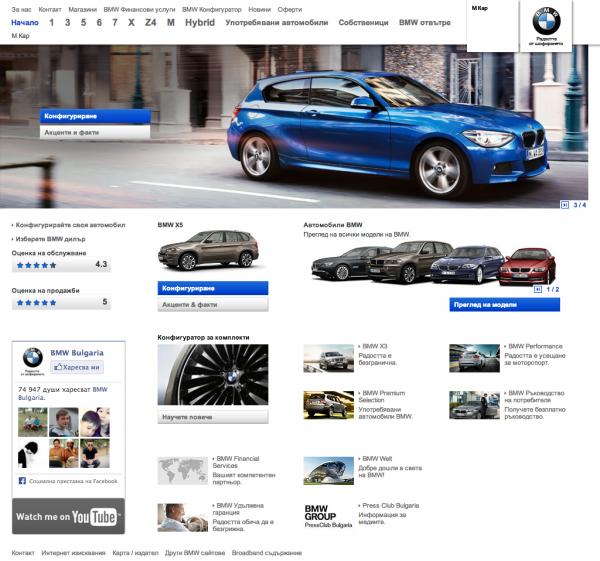Click the 'Преглед на модели' button
600x561 pixels.
point(504,305)
